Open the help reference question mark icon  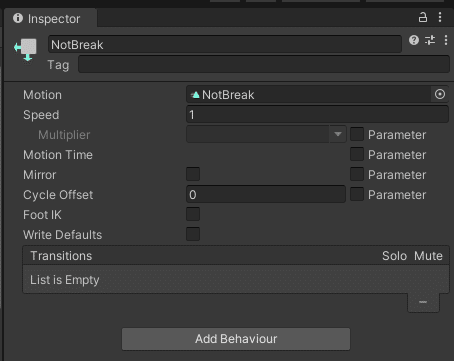point(414,40)
